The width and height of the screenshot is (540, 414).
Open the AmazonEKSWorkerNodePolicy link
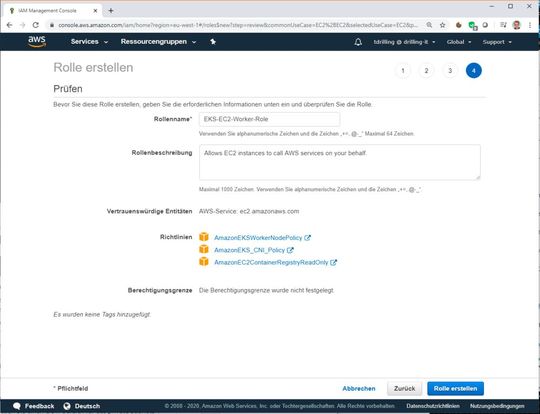[258, 238]
